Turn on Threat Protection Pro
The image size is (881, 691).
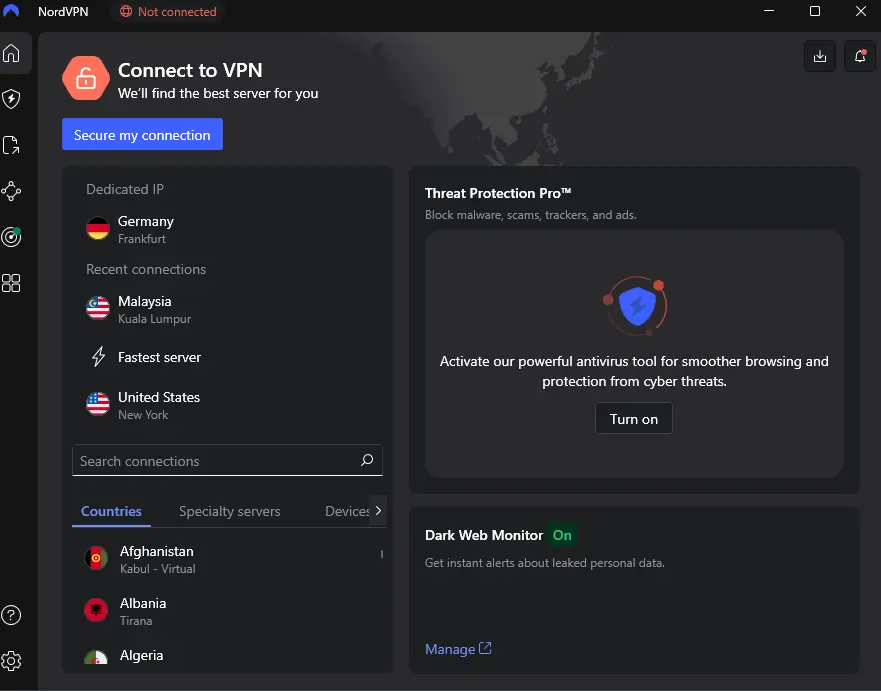click(x=634, y=419)
